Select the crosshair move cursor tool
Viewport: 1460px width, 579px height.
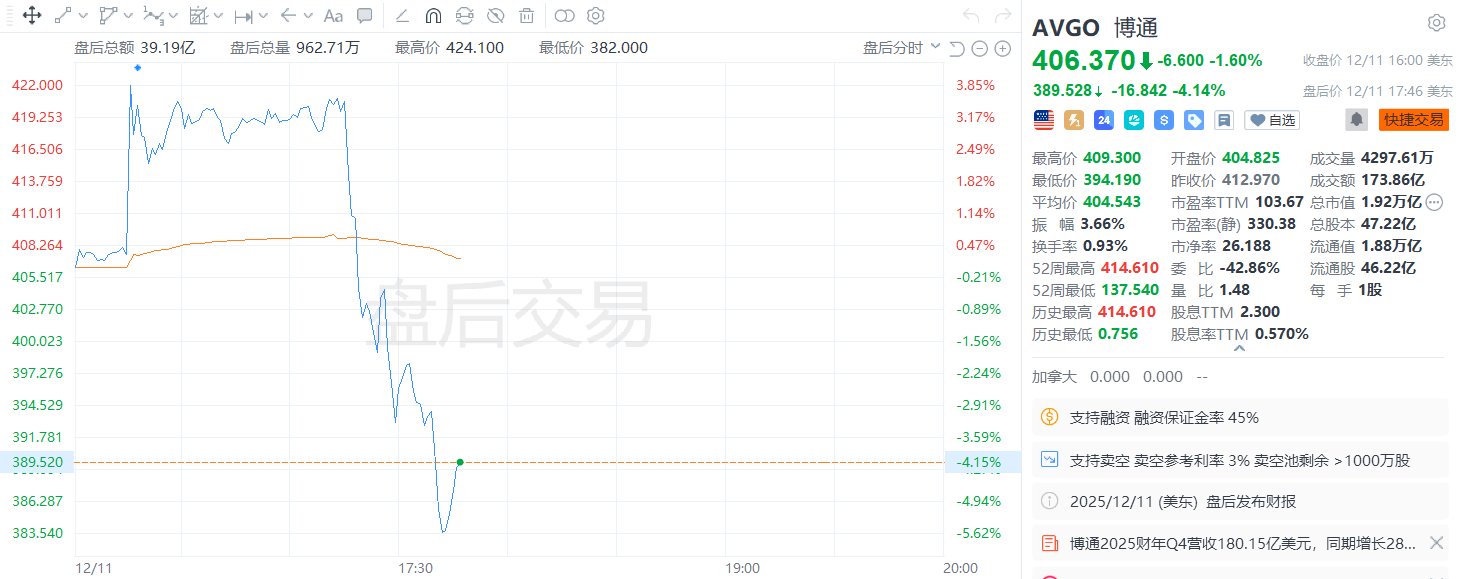[31, 15]
